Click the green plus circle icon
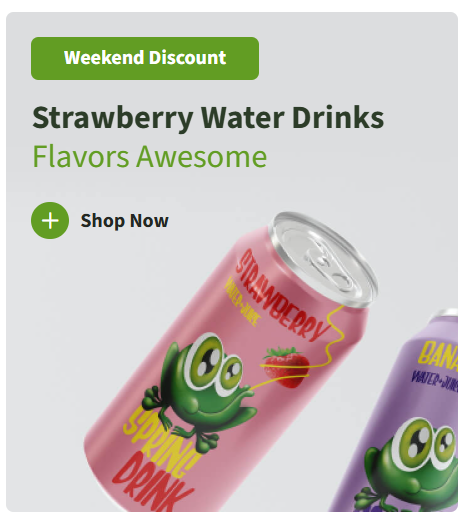465x522 pixels. (50, 220)
